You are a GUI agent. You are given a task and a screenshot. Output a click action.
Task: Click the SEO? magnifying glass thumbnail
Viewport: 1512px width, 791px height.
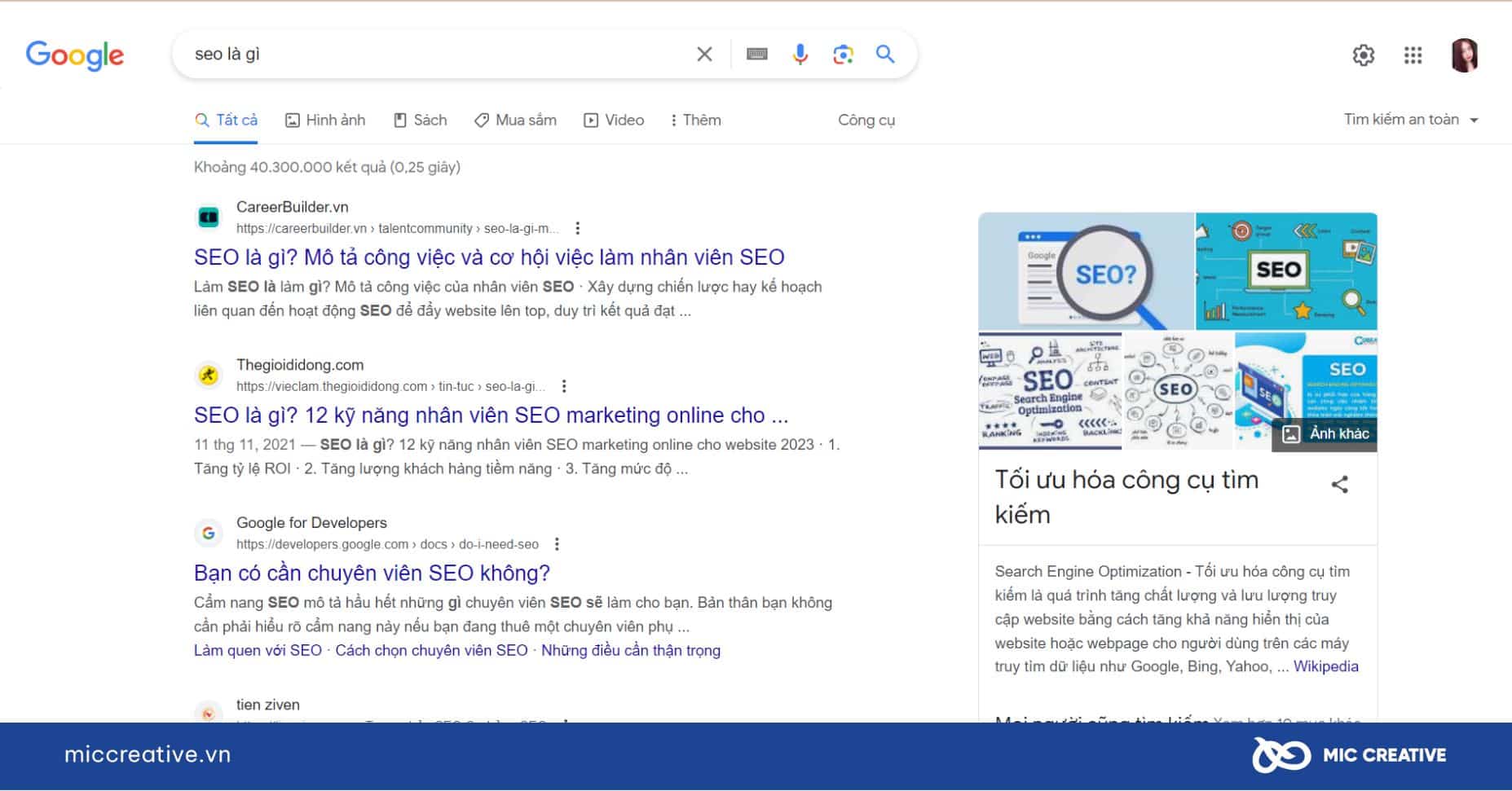tap(1086, 271)
